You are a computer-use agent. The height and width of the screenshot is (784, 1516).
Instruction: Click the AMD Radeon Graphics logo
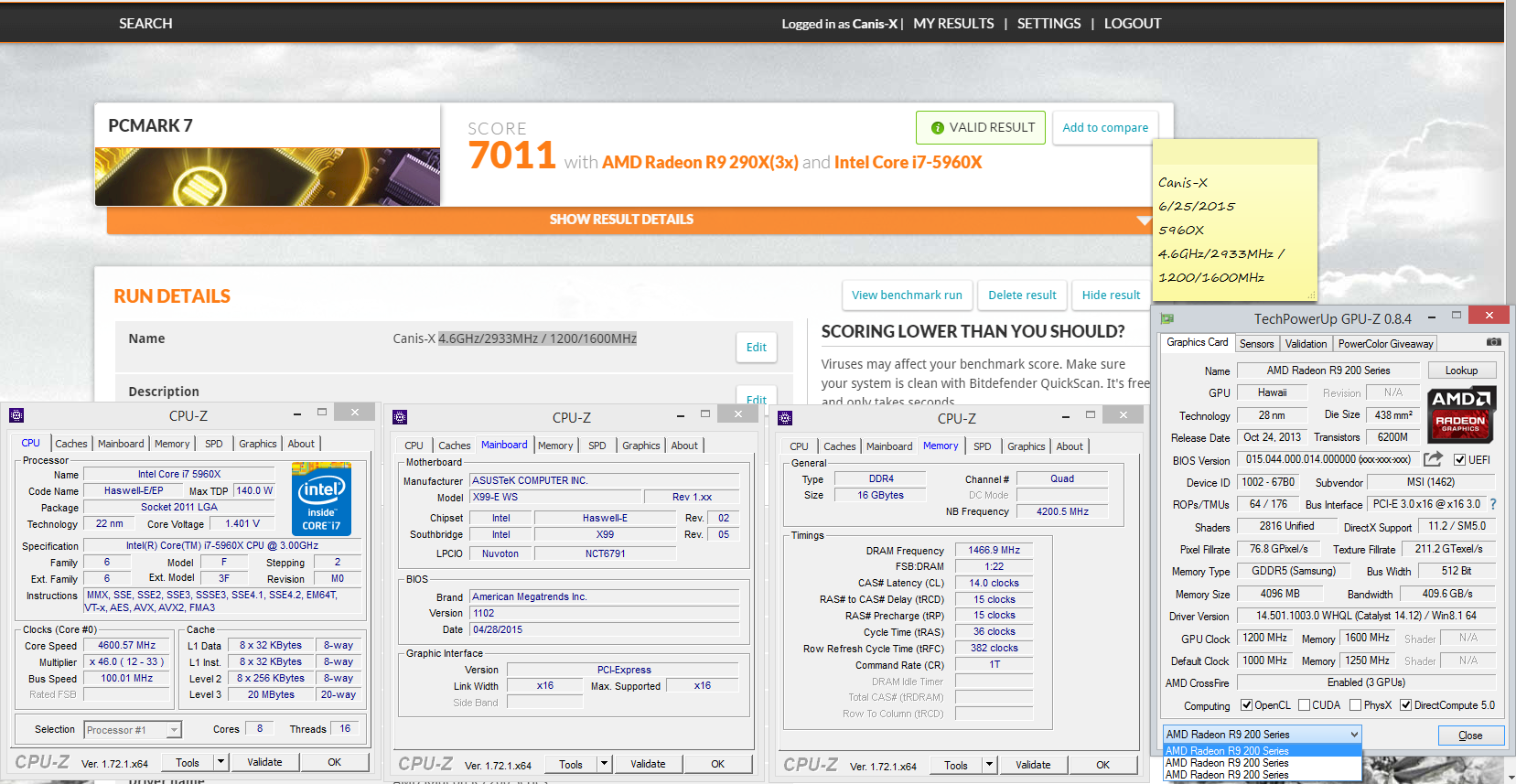pyautogui.click(x=1461, y=414)
